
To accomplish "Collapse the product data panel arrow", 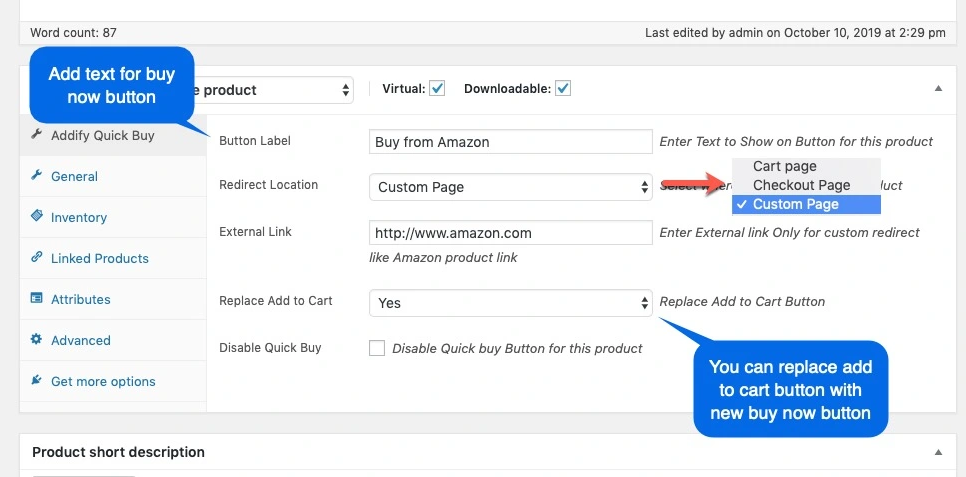I will 938,89.
